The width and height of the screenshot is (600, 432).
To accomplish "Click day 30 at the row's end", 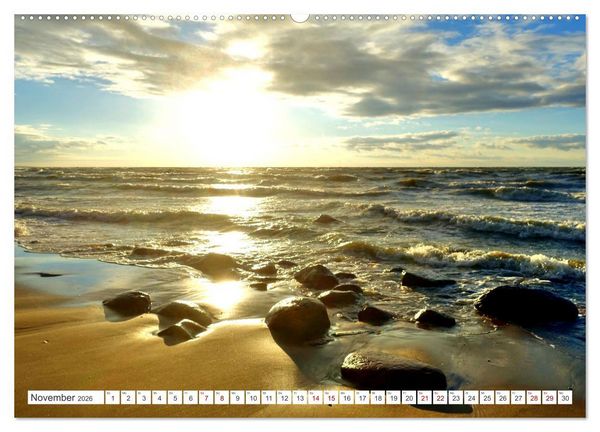I will pos(565,398).
